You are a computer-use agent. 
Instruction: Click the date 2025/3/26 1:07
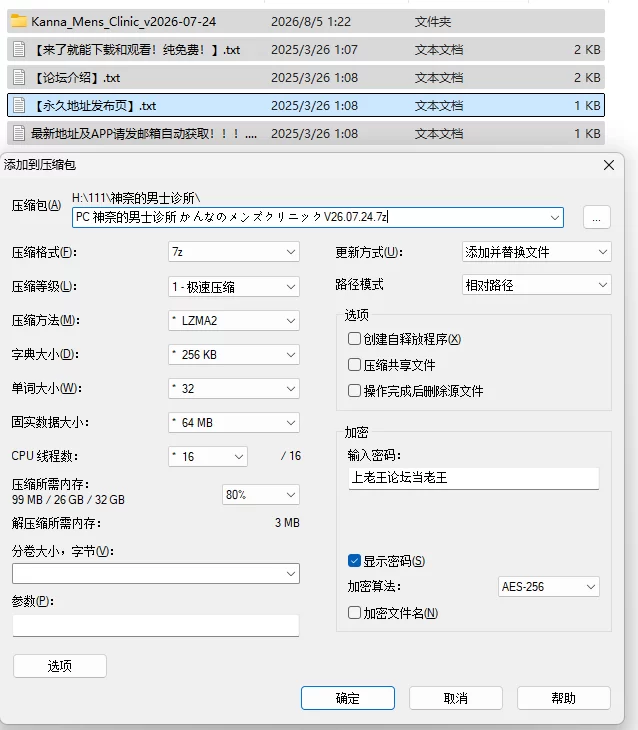click(x=314, y=50)
